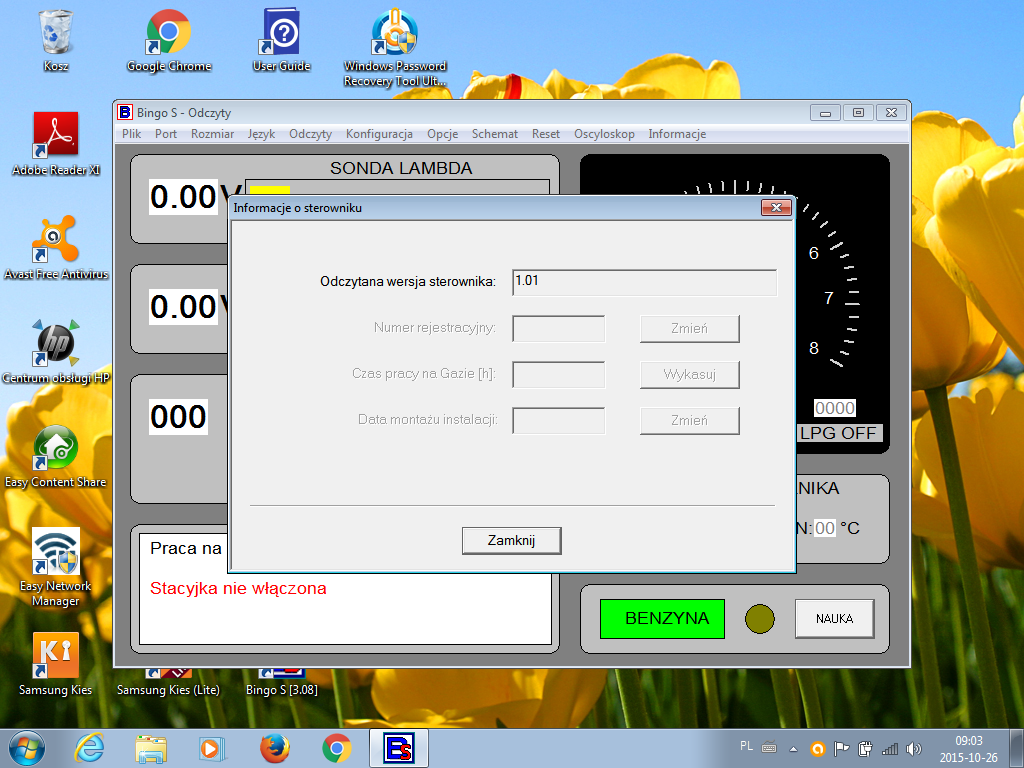
Task: Open the Recycle Bin (Kosz) desktop icon
Action: (x=56, y=39)
